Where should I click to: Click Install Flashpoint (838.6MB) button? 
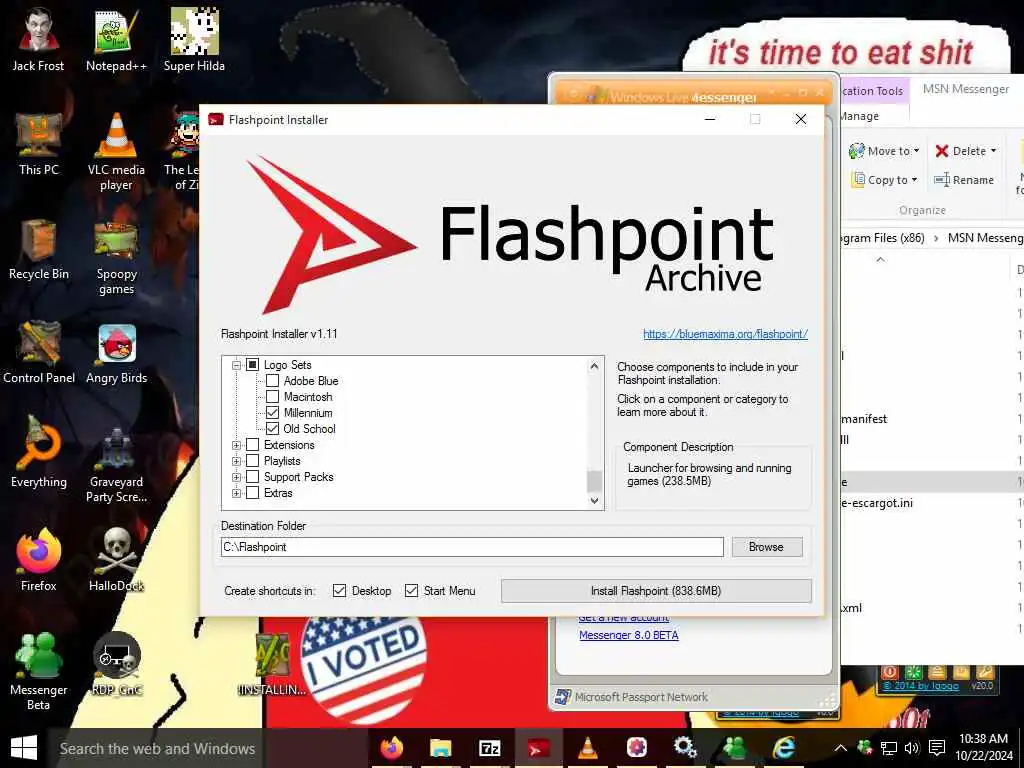[656, 591]
